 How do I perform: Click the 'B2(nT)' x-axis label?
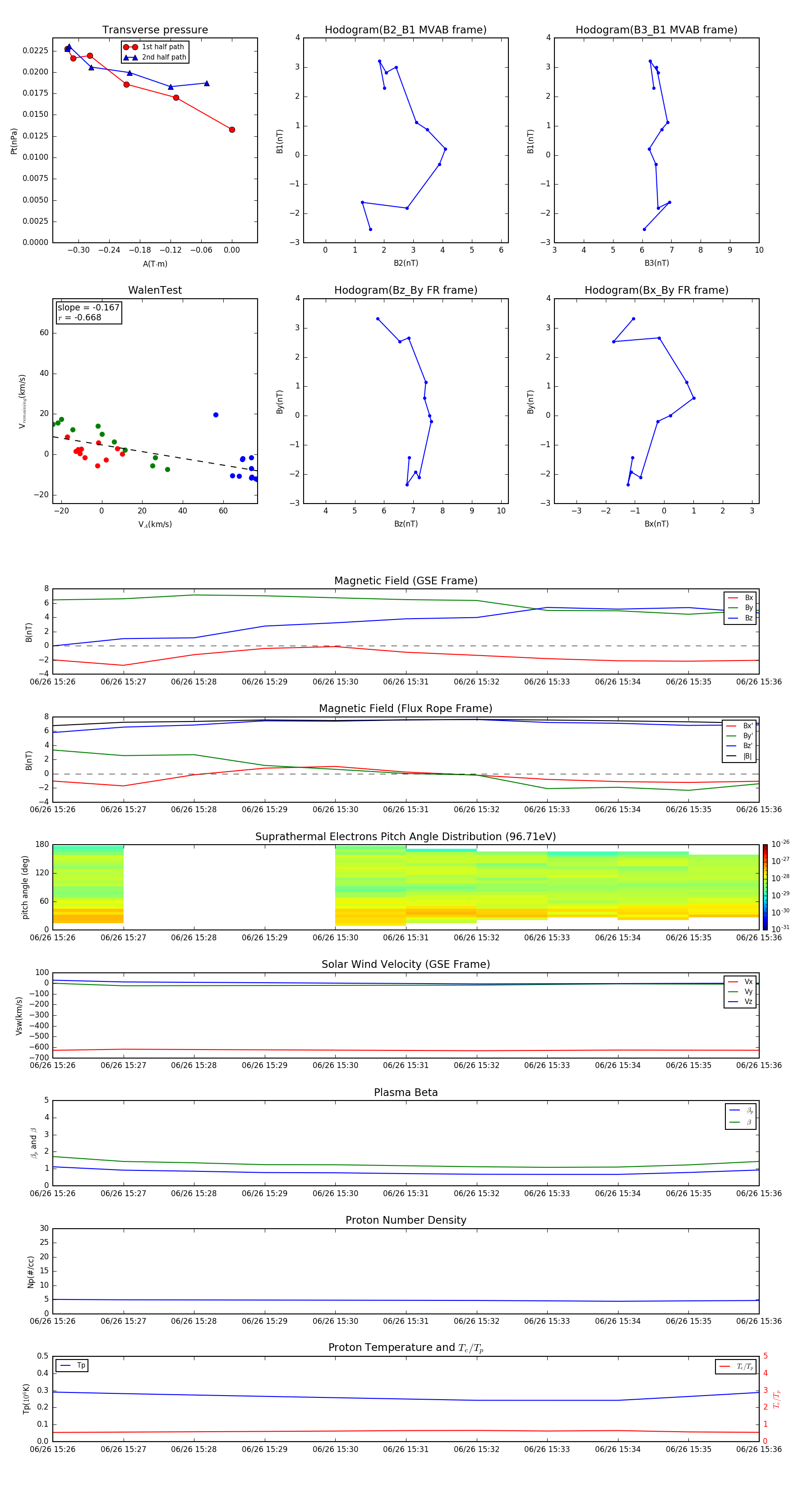tap(406, 263)
